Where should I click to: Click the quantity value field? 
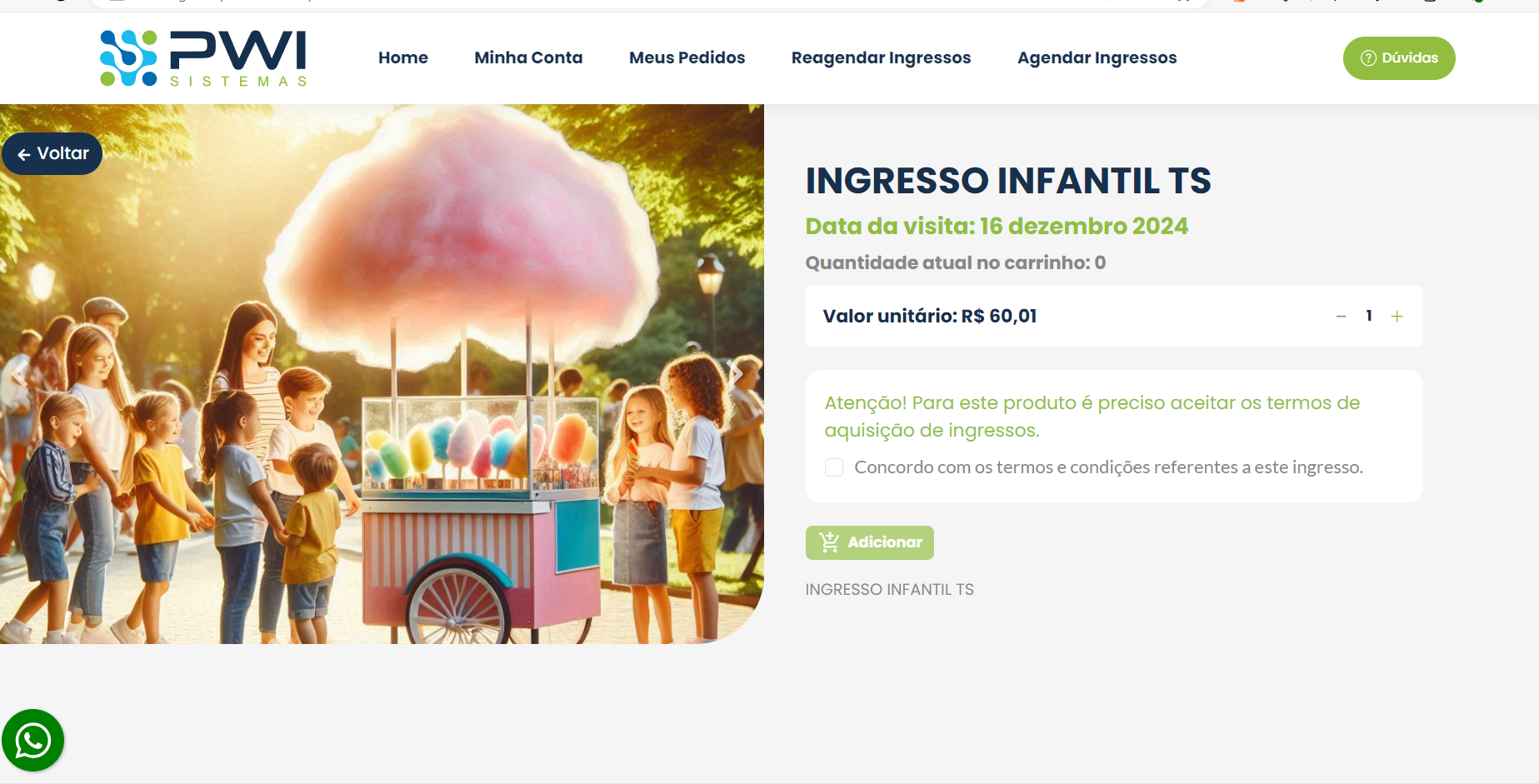(1369, 316)
